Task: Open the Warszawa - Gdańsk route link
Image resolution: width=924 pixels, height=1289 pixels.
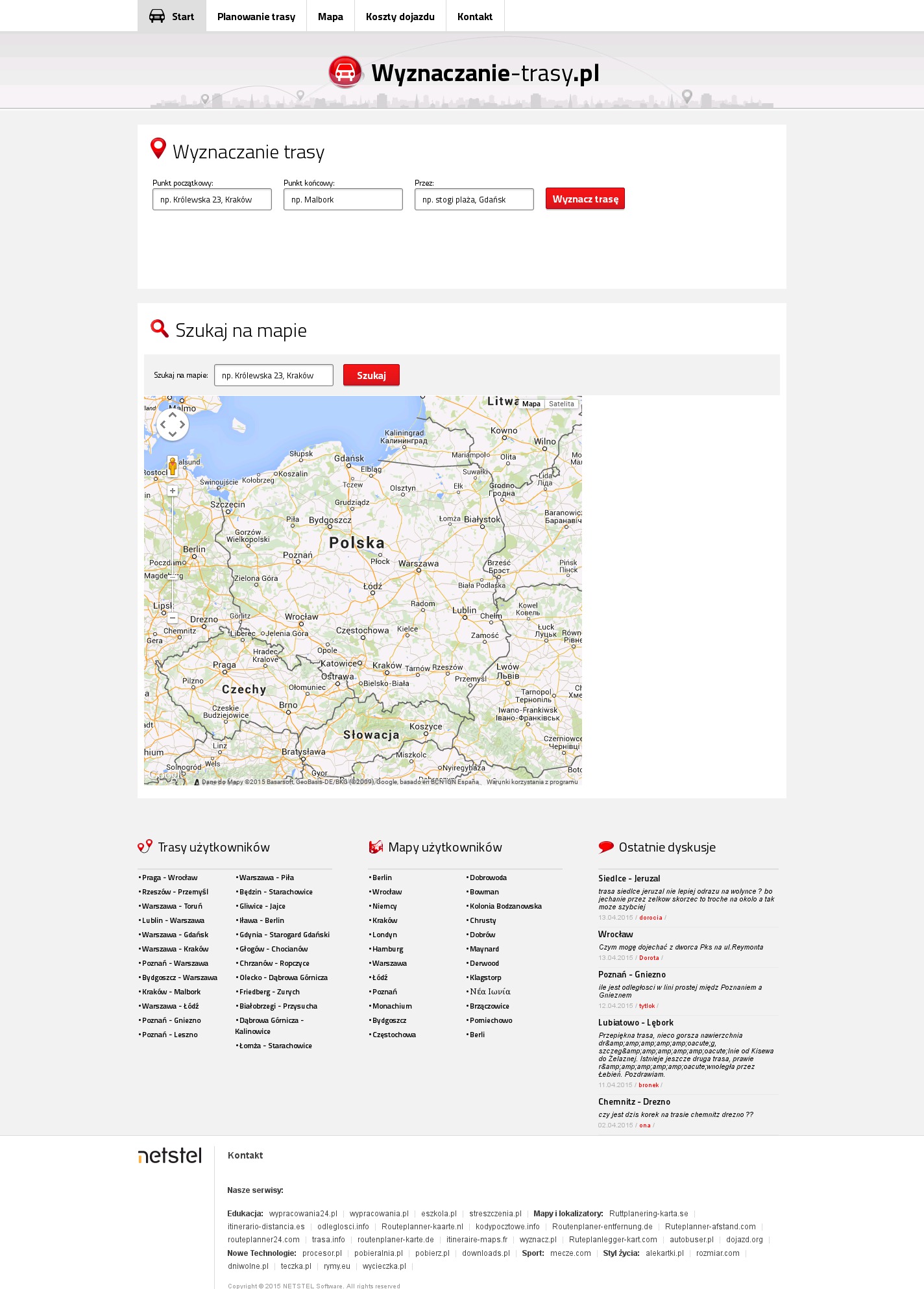Action: tap(175, 935)
